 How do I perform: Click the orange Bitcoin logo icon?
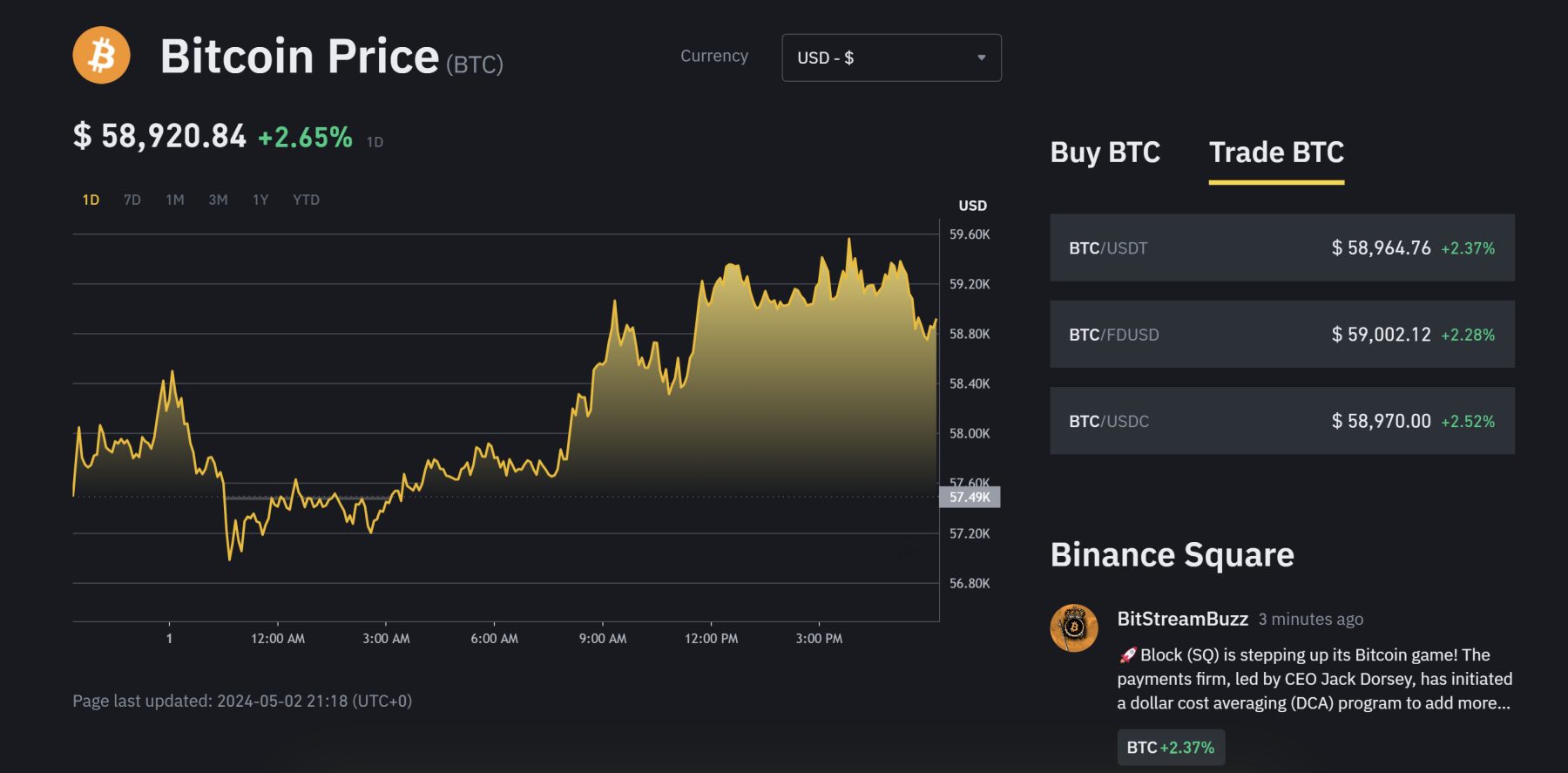(x=101, y=56)
